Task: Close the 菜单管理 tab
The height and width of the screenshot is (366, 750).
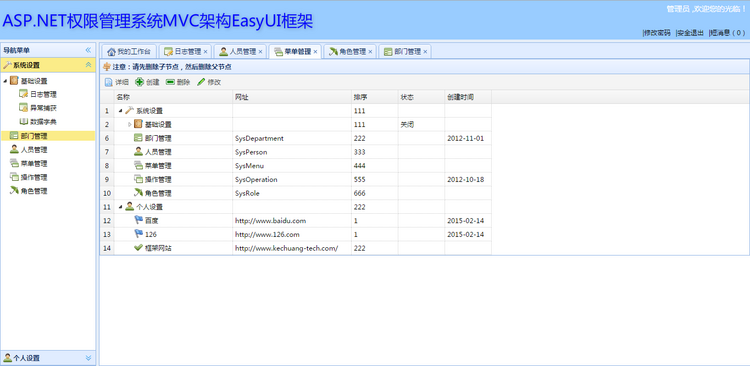Action: tap(316, 52)
